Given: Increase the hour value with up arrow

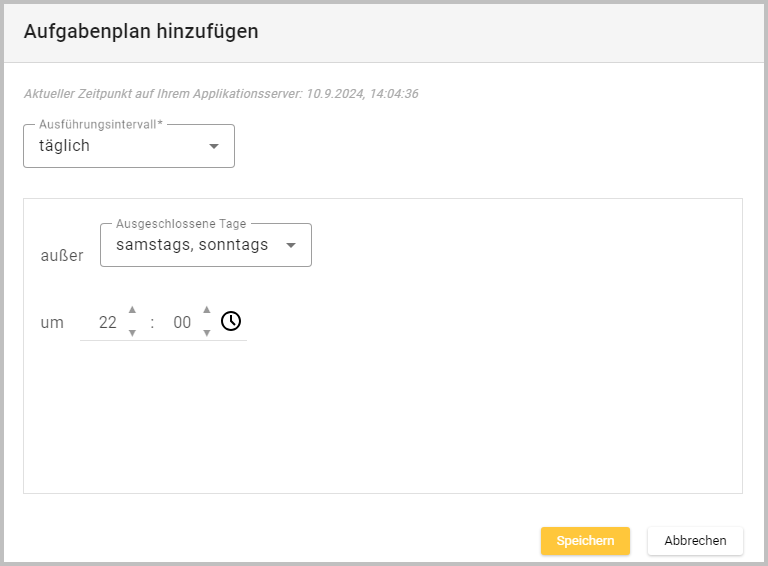Looking at the screenshot, I should coord(132,310).
